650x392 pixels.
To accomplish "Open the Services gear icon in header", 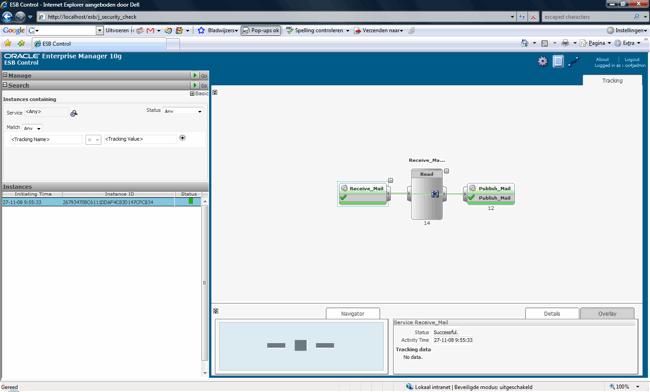I will 542,61.
